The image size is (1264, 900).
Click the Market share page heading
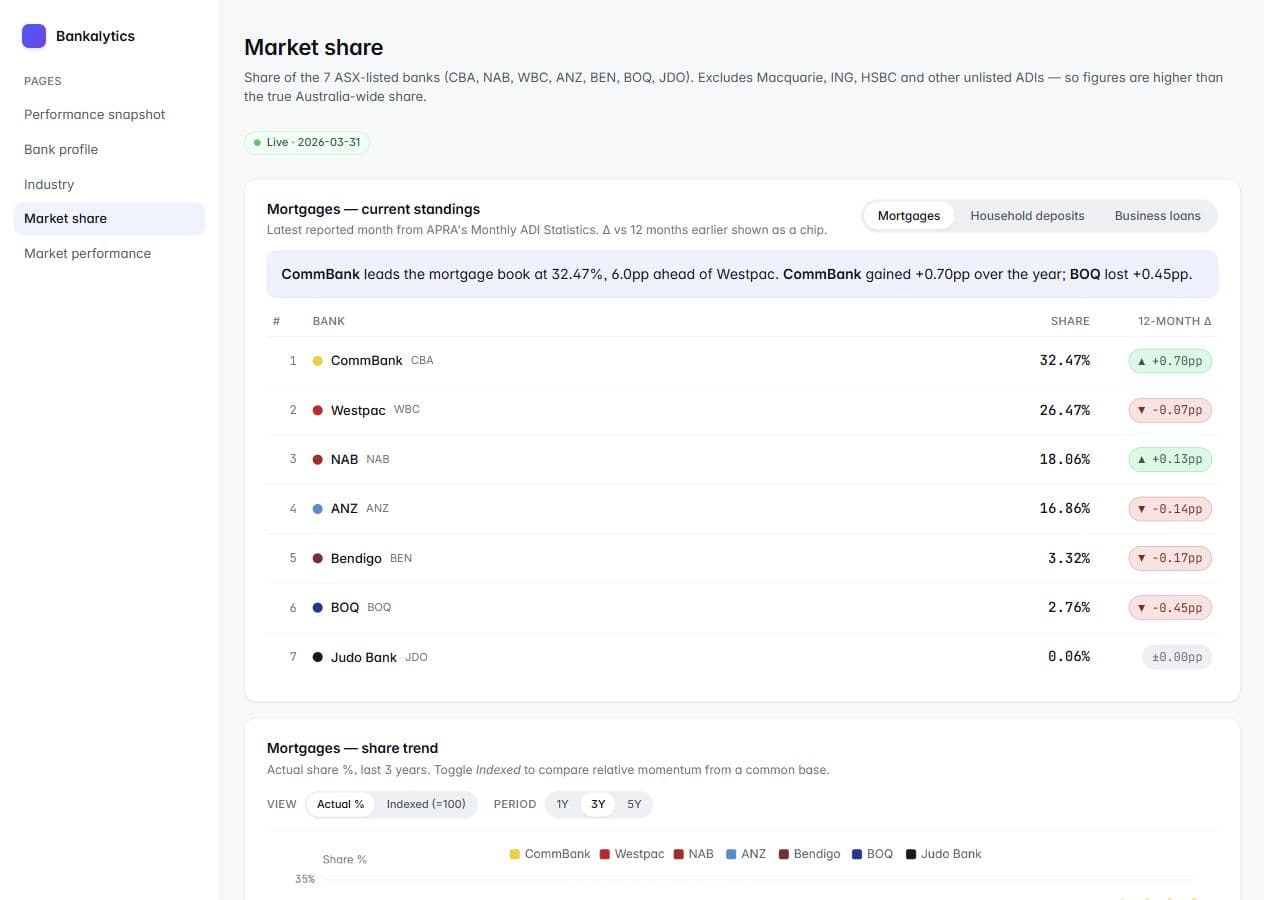314,47
